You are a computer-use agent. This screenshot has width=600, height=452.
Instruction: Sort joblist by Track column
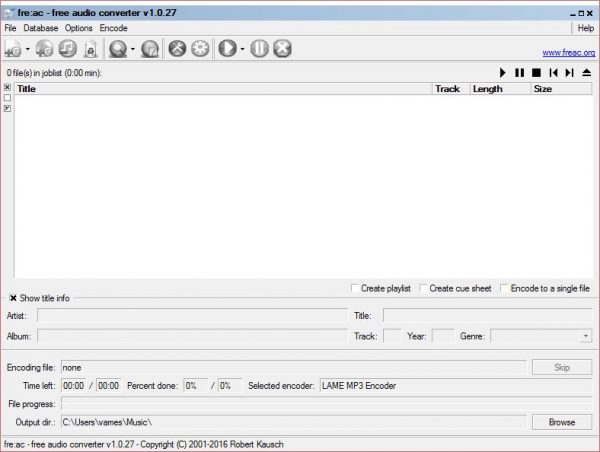tap(451, 89)
